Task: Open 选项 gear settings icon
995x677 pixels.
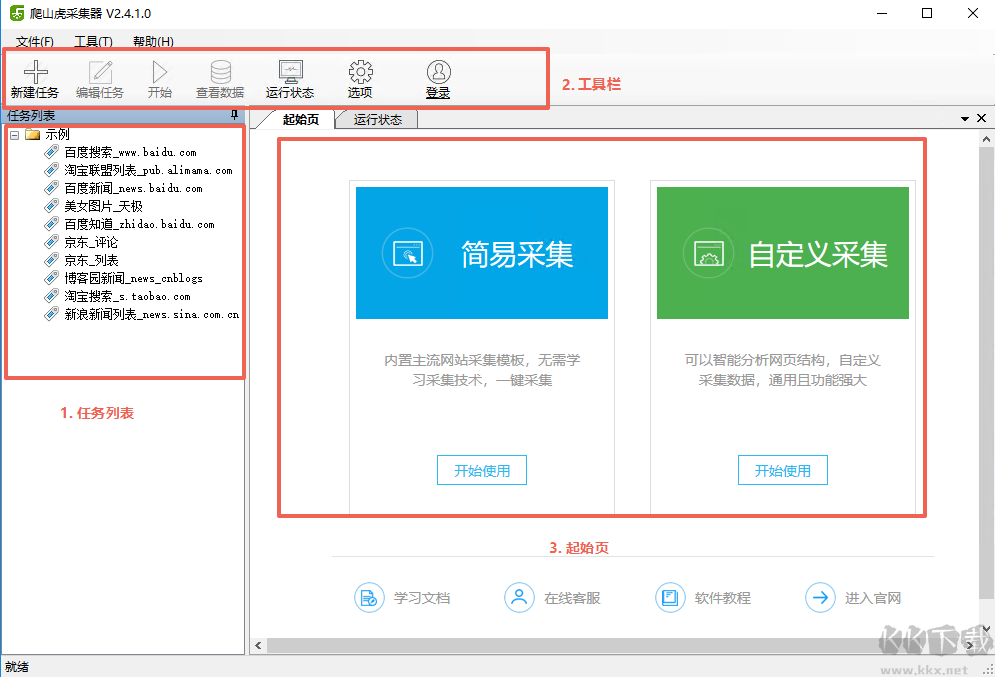Action: (x=360, y=72)
